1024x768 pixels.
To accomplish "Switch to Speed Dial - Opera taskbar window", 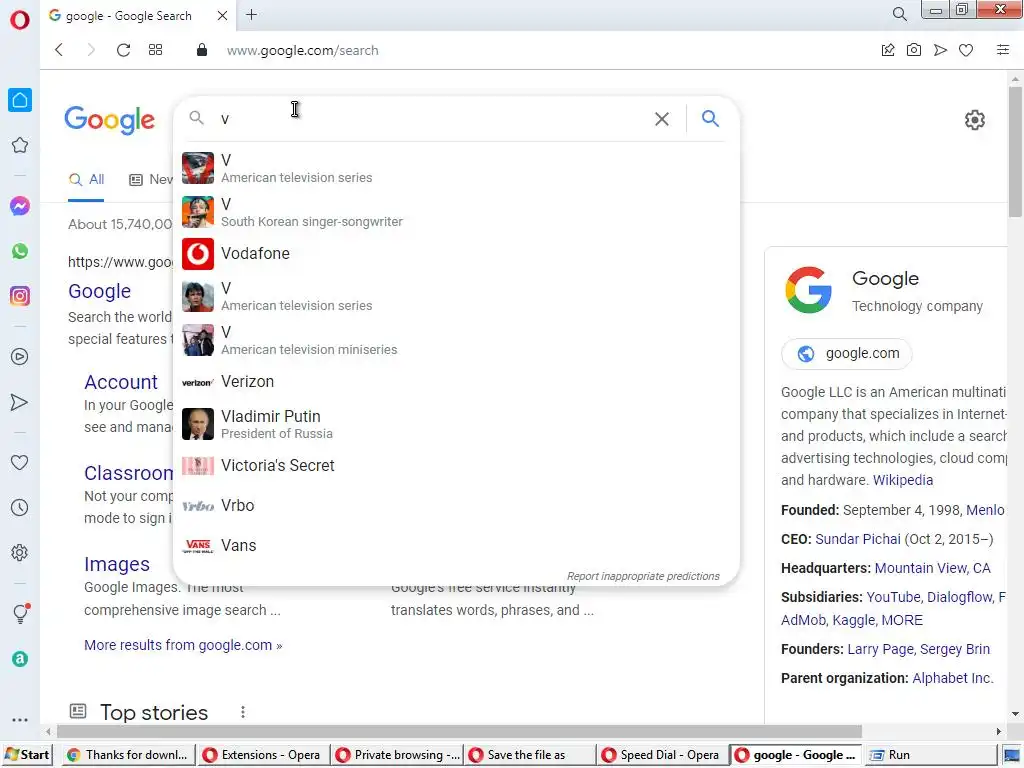I will (661, 755).
